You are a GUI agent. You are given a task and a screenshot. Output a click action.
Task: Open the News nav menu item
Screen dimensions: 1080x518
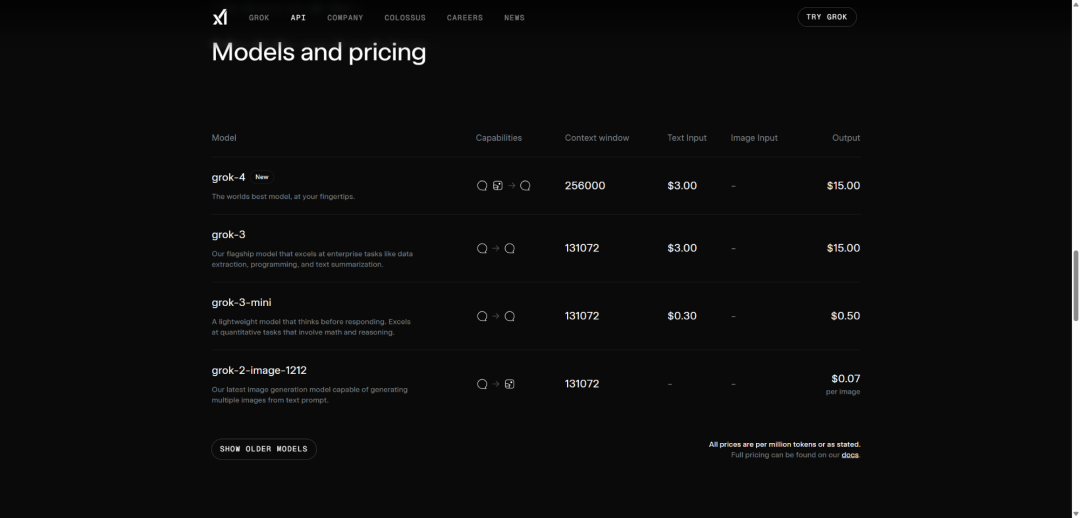[x=515, y=18]
